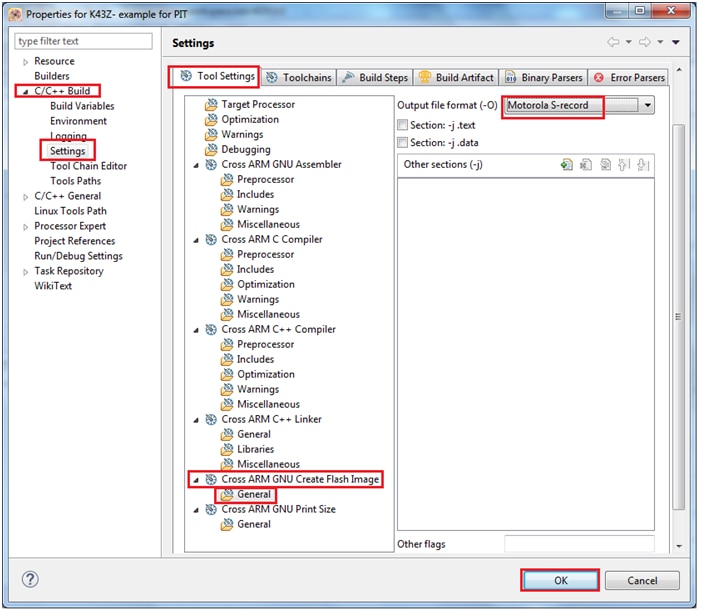Click the Cancel button
The width and height of the screenshot is (701, 612).
point(642,580)
